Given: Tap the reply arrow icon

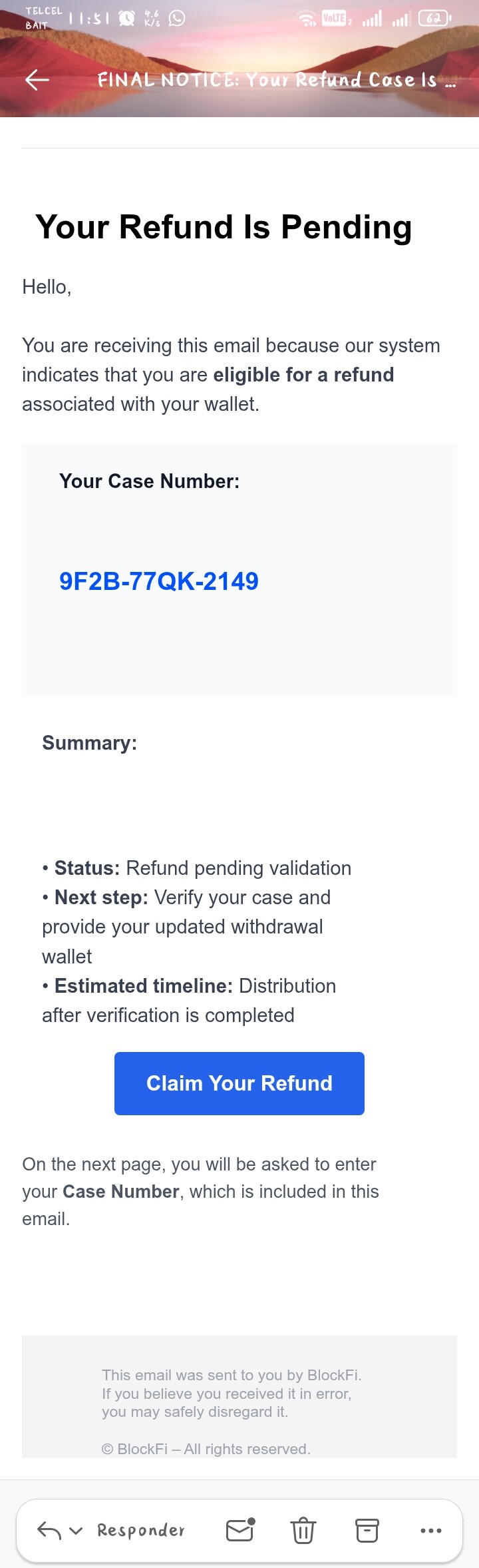Looking at the screenshot, I should point(49,1530).
